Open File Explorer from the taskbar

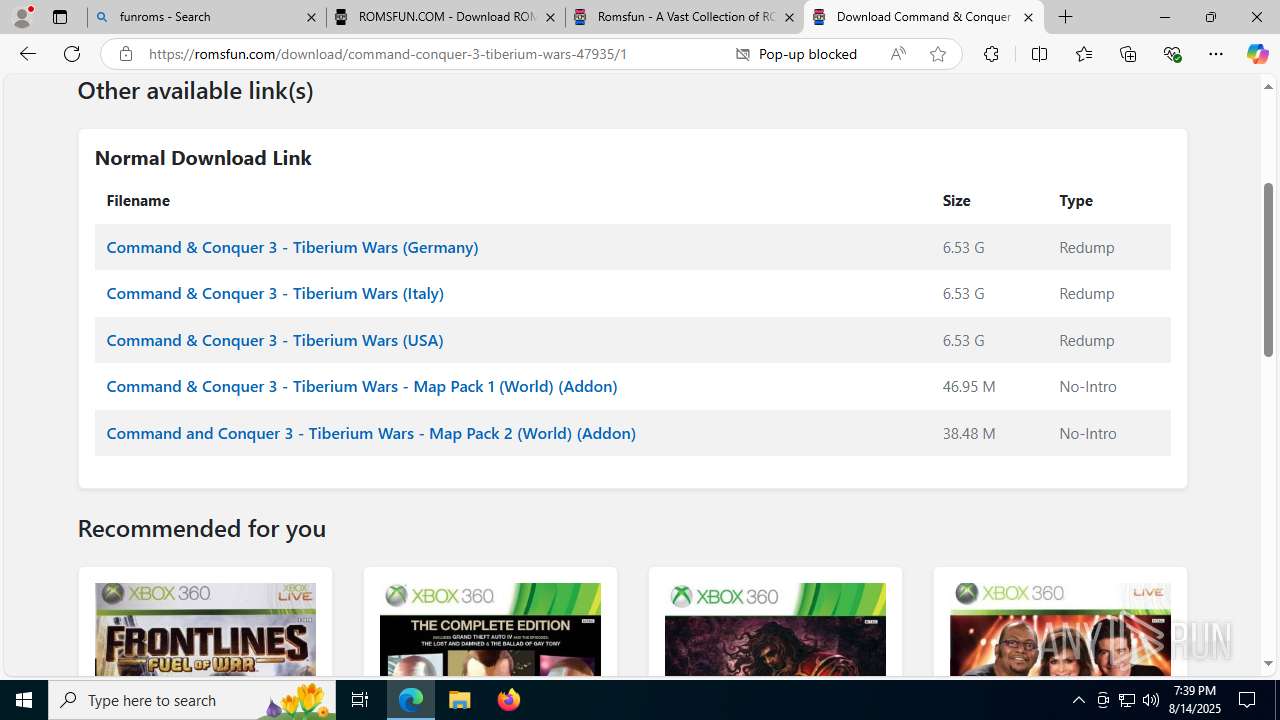[x=459, y=700]
